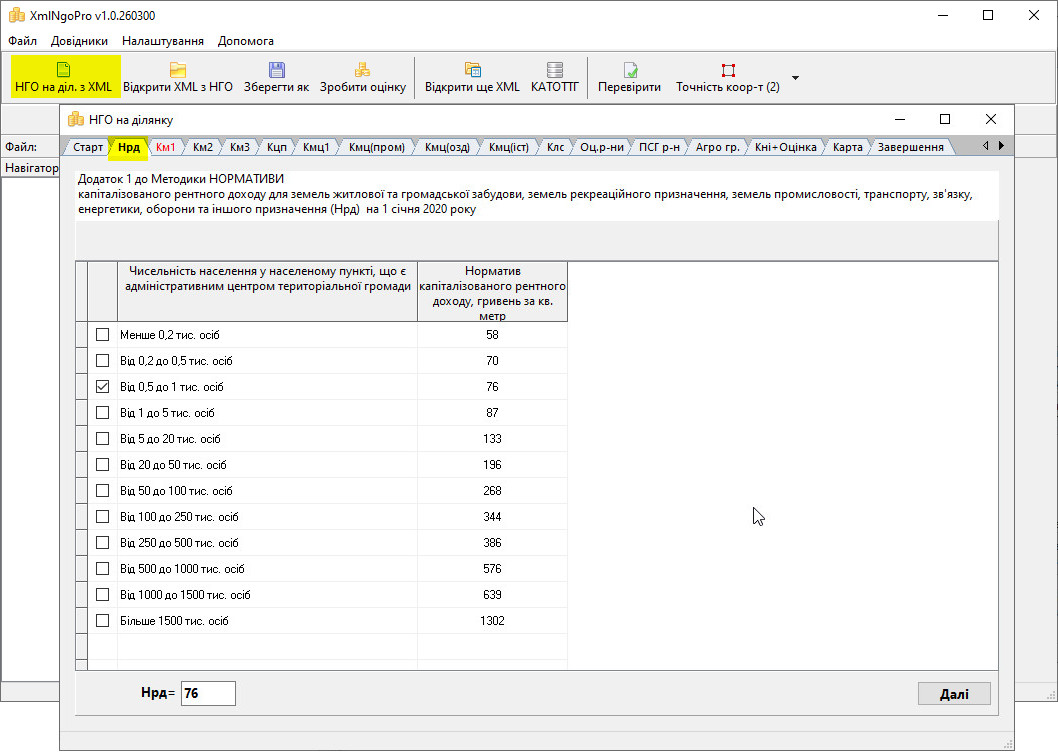Click Зберегти як floppy disk icon

[276, 69]
